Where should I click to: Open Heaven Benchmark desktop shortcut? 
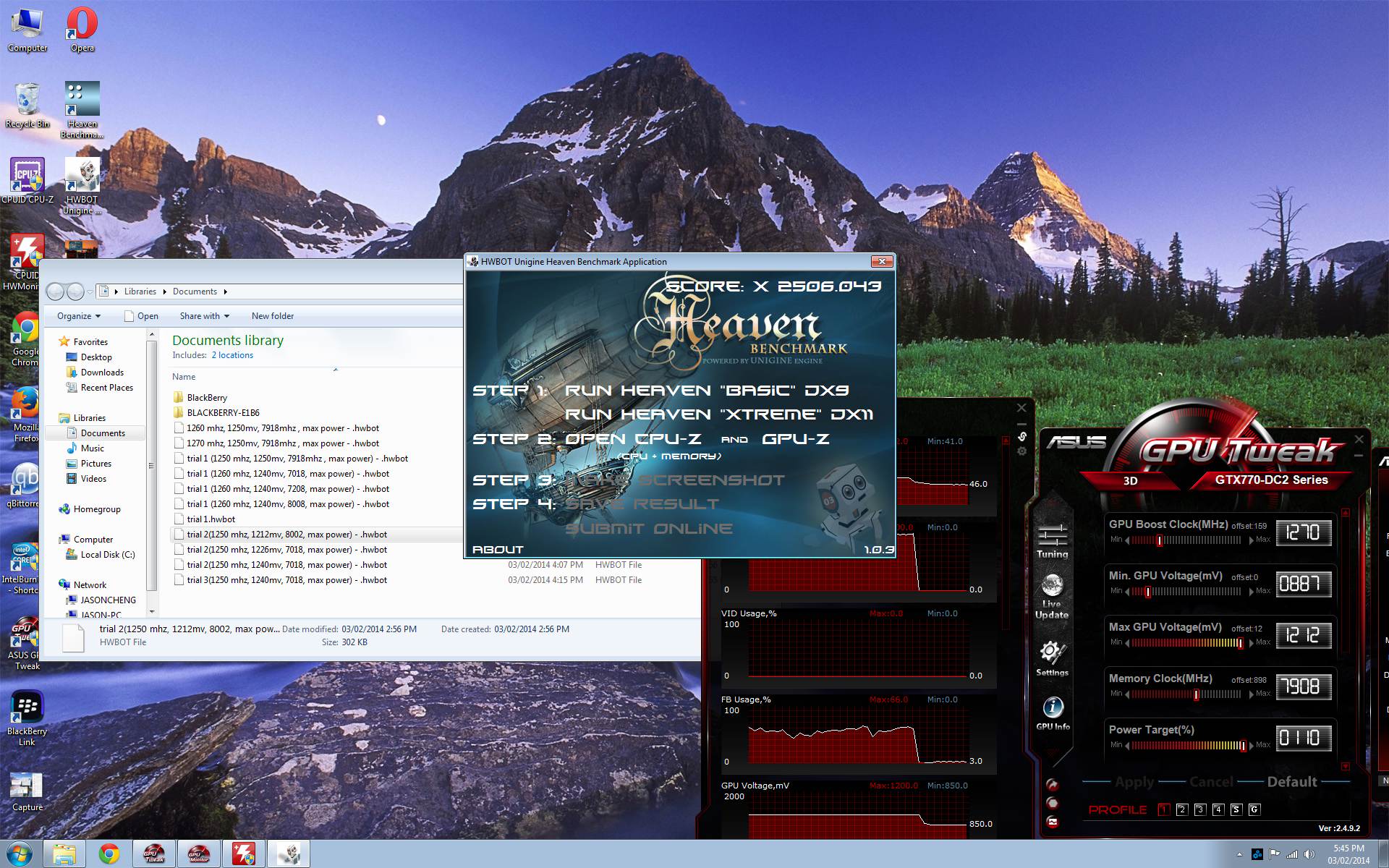(x=82, y=110)
